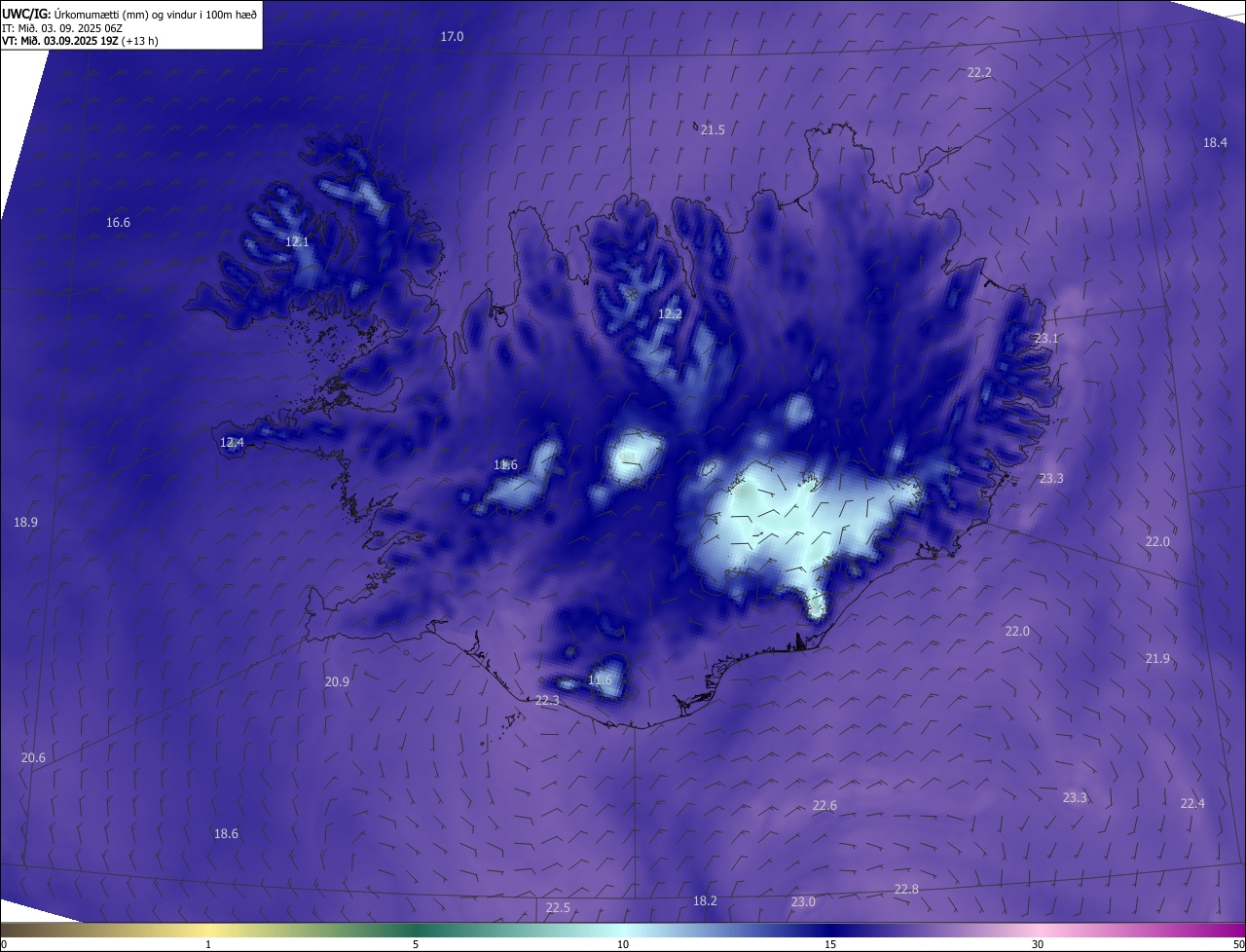
Task: Select the 20.9 value label
Action: pos(337,681)
